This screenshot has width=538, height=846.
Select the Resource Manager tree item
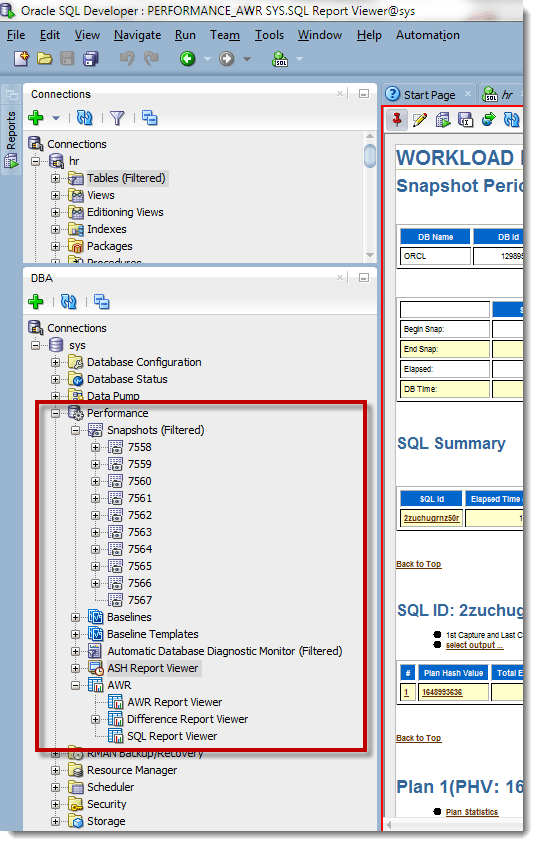click(x=132, y=770)
